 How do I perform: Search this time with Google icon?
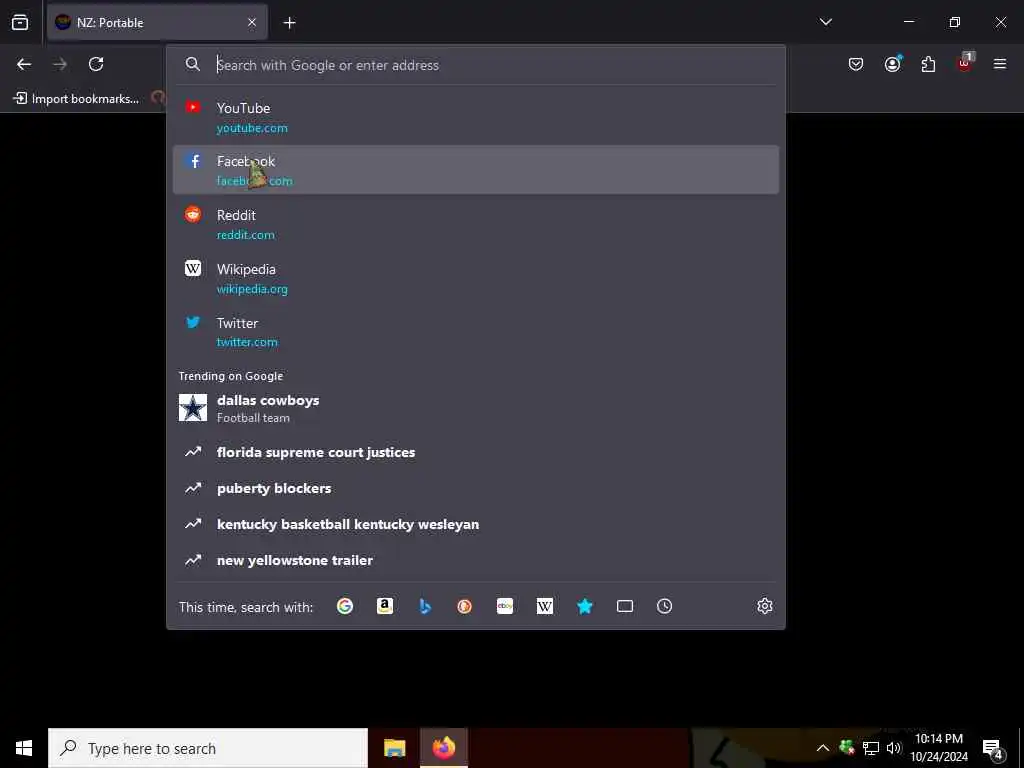345,606
